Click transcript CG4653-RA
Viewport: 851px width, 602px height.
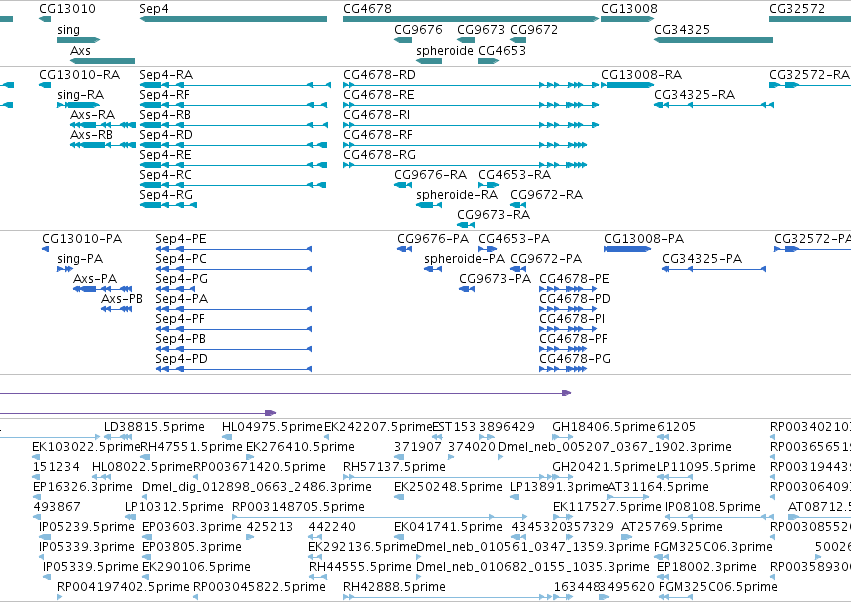[488, 185]
